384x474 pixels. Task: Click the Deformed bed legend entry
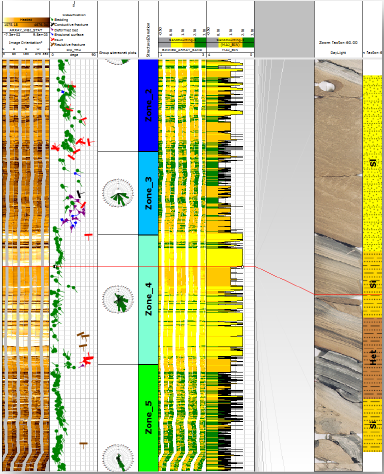tap(64, 30)
